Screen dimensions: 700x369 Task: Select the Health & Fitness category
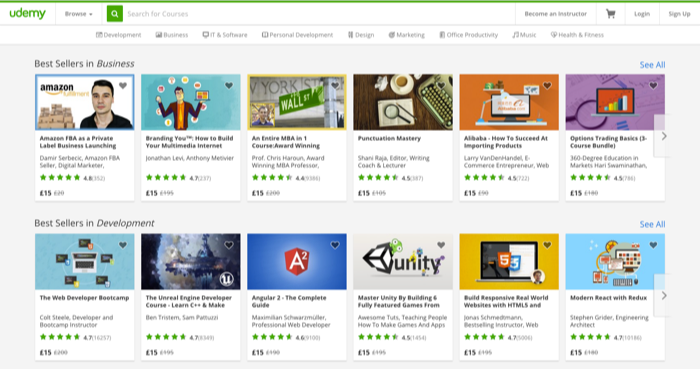click(577, 35)
